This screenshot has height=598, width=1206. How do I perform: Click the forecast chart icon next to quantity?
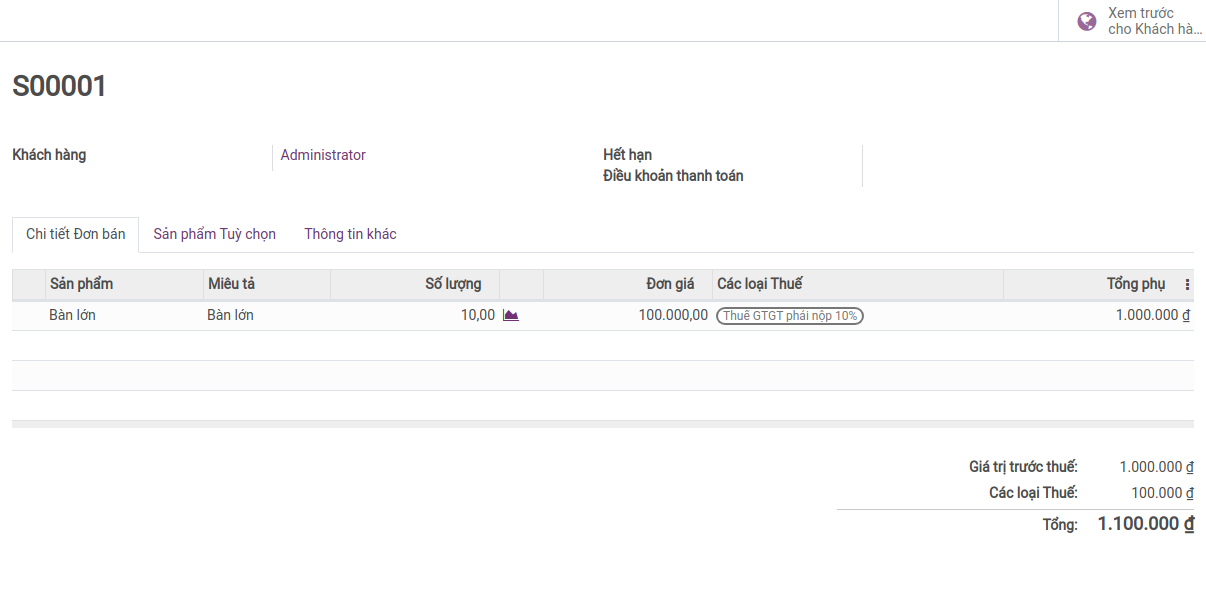[x=511, y=315]
